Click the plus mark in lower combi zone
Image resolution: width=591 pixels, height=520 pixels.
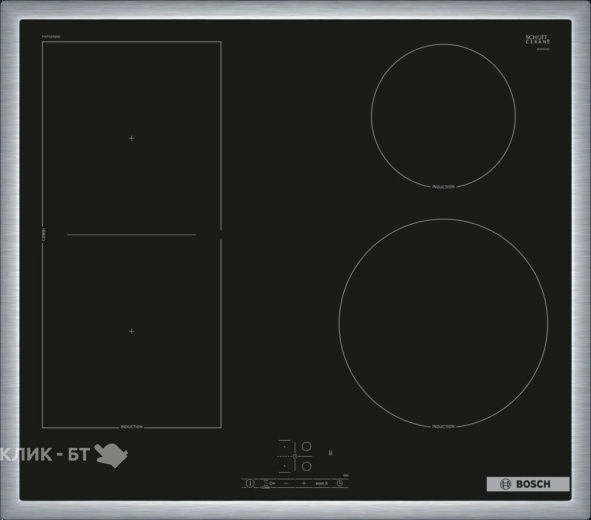coord(132,331)
